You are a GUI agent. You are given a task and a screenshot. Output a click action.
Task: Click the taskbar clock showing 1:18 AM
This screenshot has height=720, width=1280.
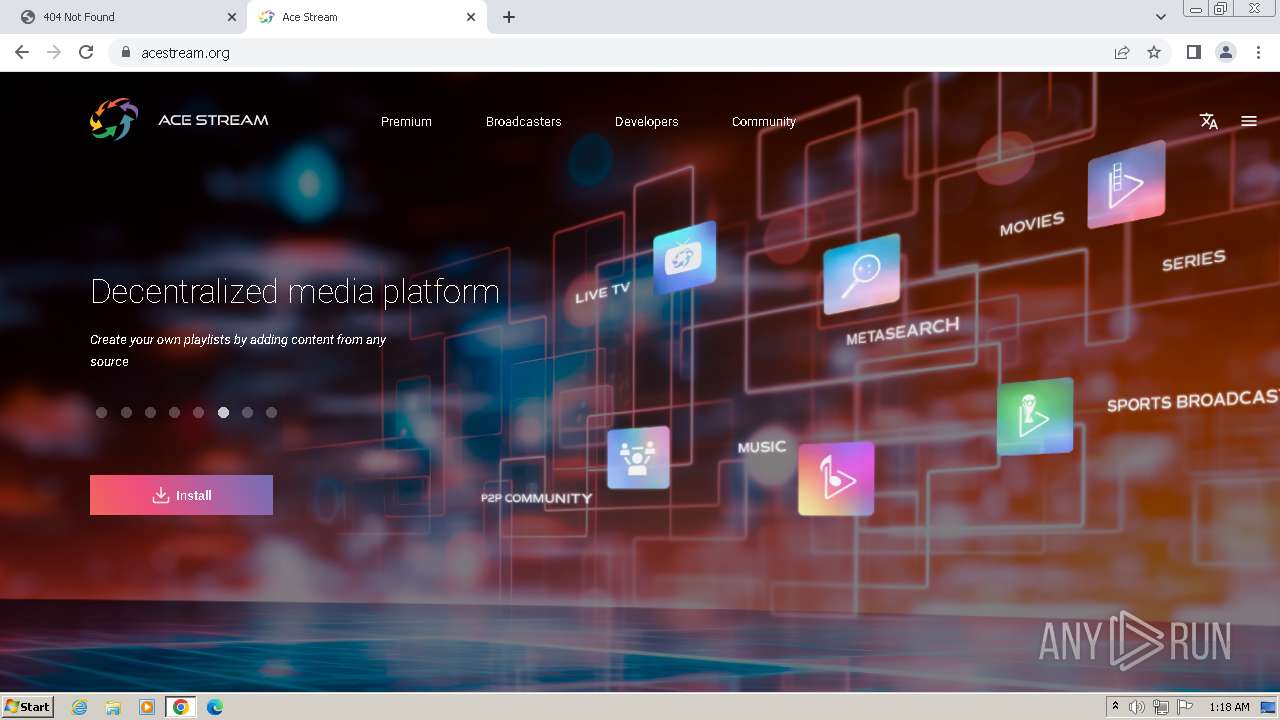[1229, 707]
